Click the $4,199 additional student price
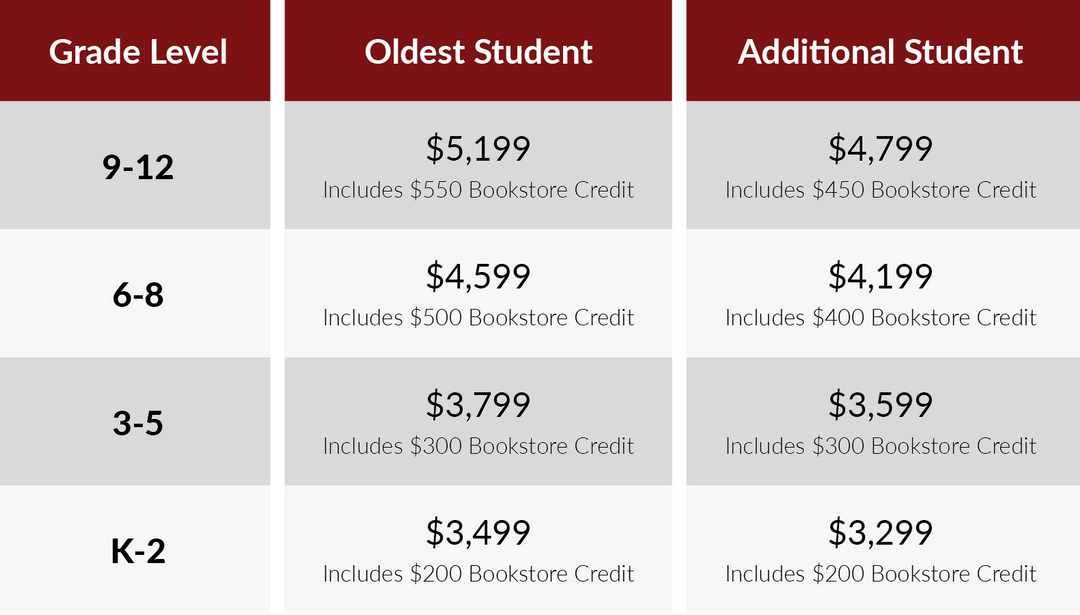 point(880,276)
